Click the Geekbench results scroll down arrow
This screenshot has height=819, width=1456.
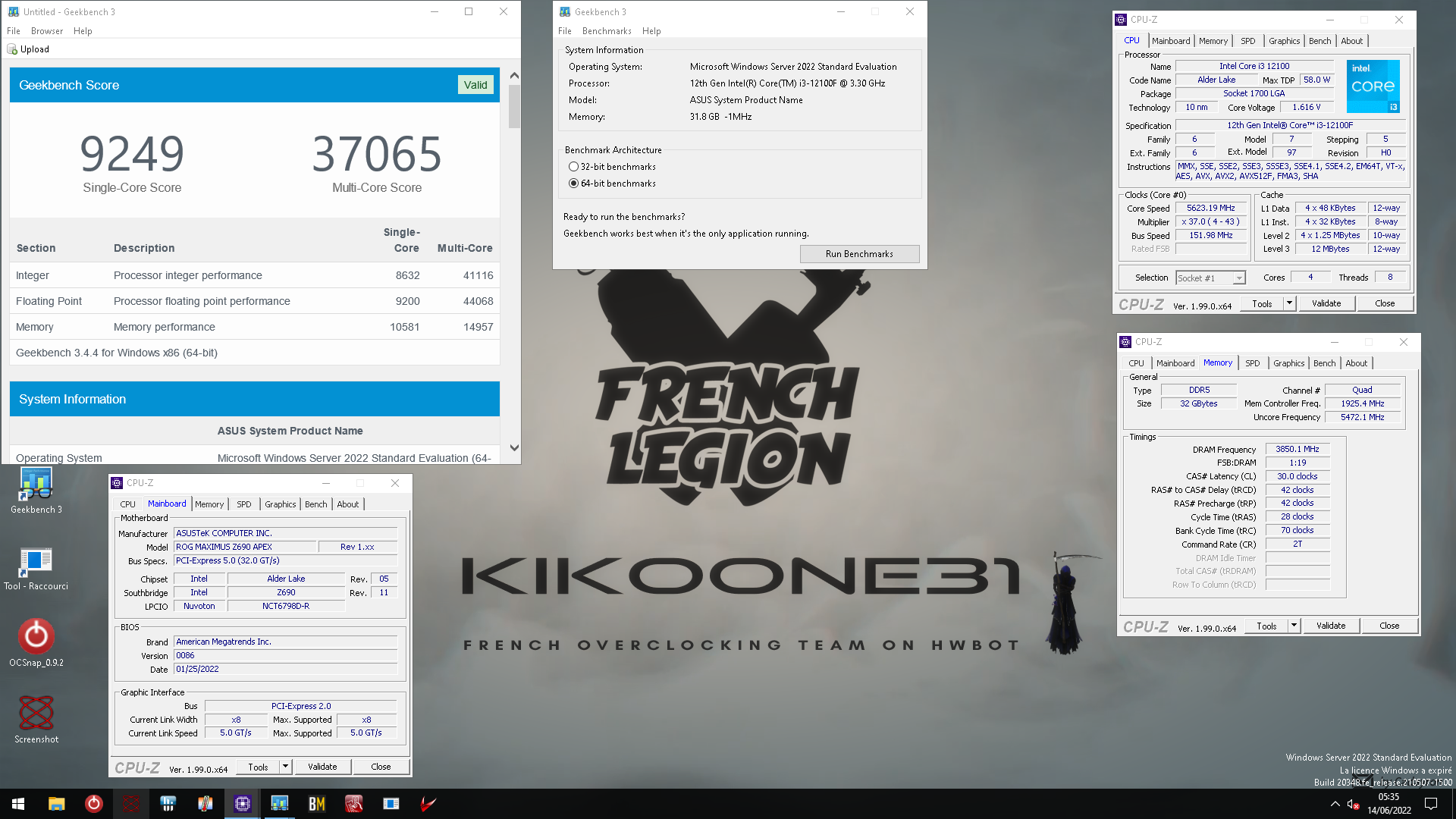(x=514, y=447)
